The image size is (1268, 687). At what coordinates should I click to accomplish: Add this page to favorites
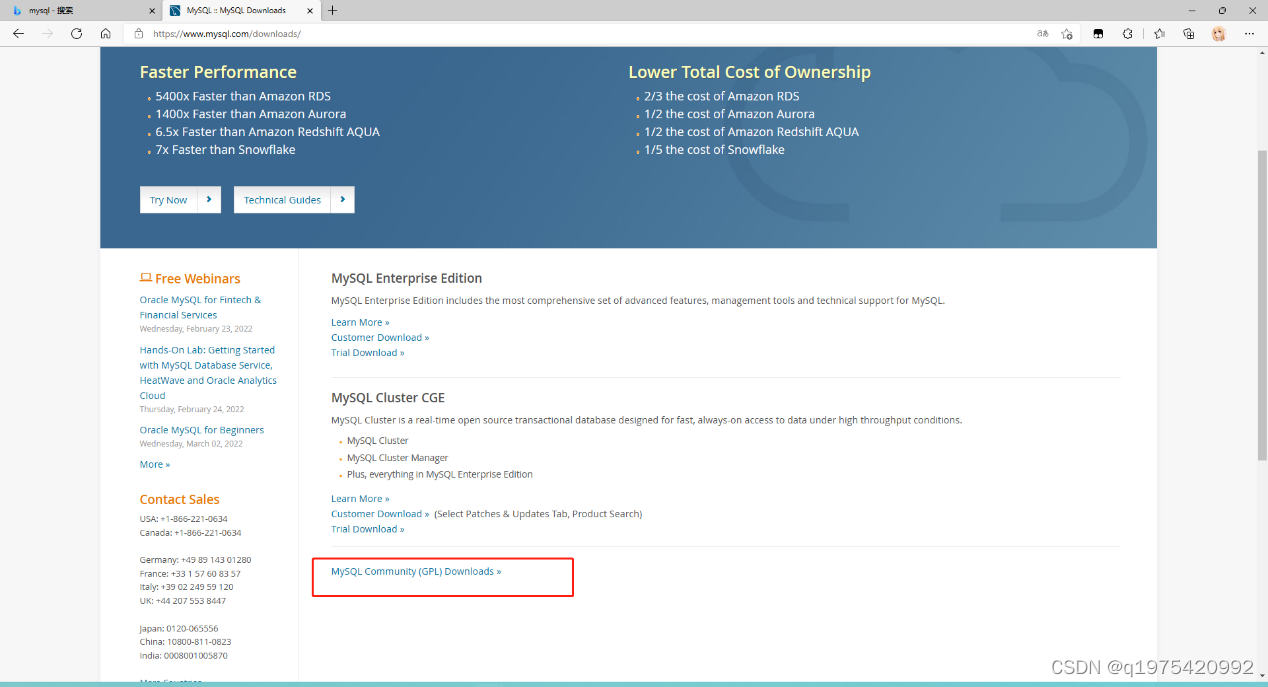(x=1067, y=33)
